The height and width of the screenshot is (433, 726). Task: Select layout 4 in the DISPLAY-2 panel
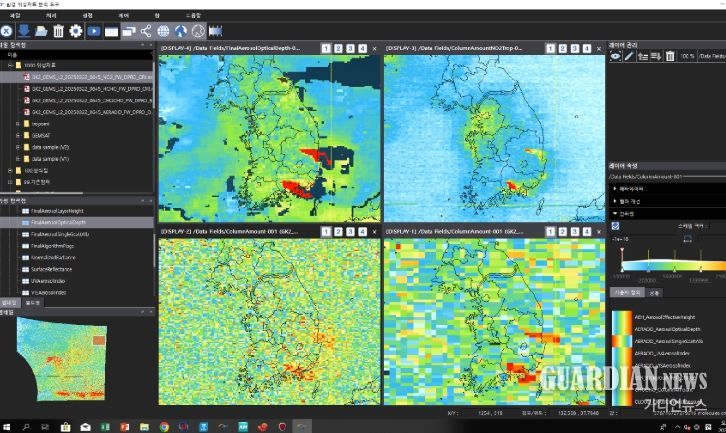point(363,232)
